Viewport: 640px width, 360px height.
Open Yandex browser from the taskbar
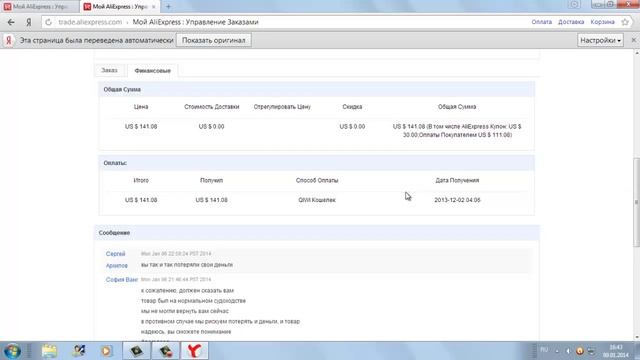click(x=194, y=351)
